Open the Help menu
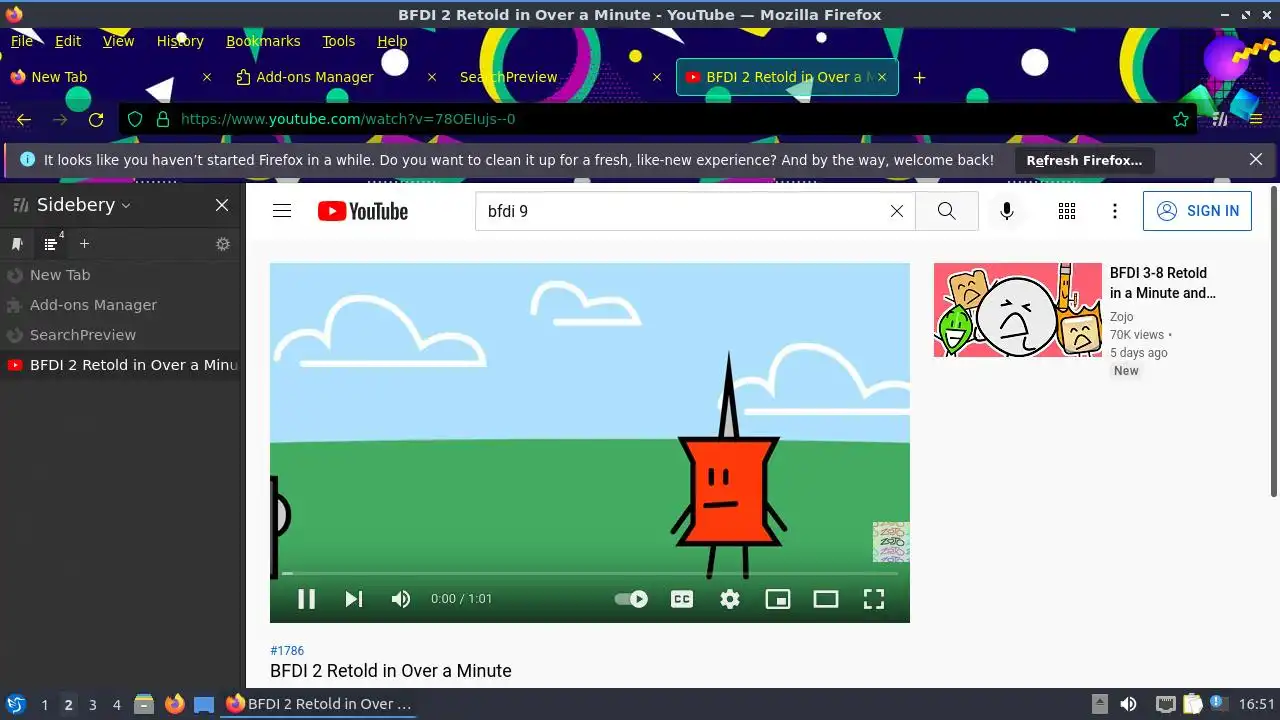 392,41
